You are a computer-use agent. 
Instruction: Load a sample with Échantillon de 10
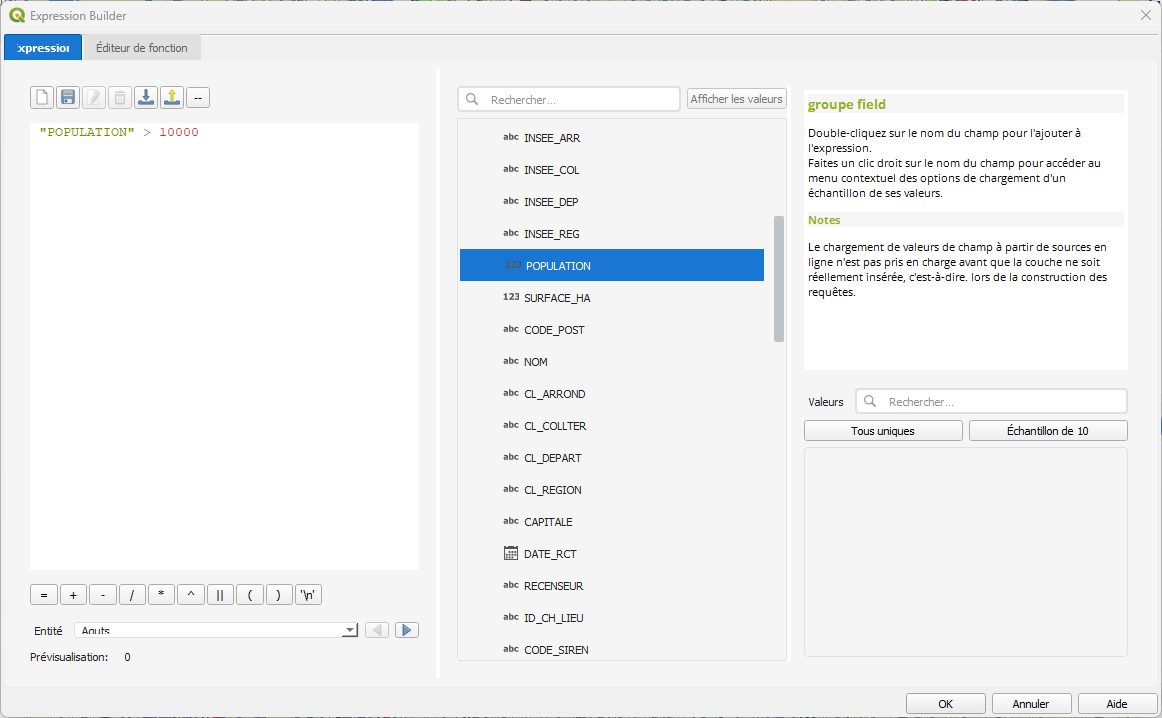[1047, 430]
